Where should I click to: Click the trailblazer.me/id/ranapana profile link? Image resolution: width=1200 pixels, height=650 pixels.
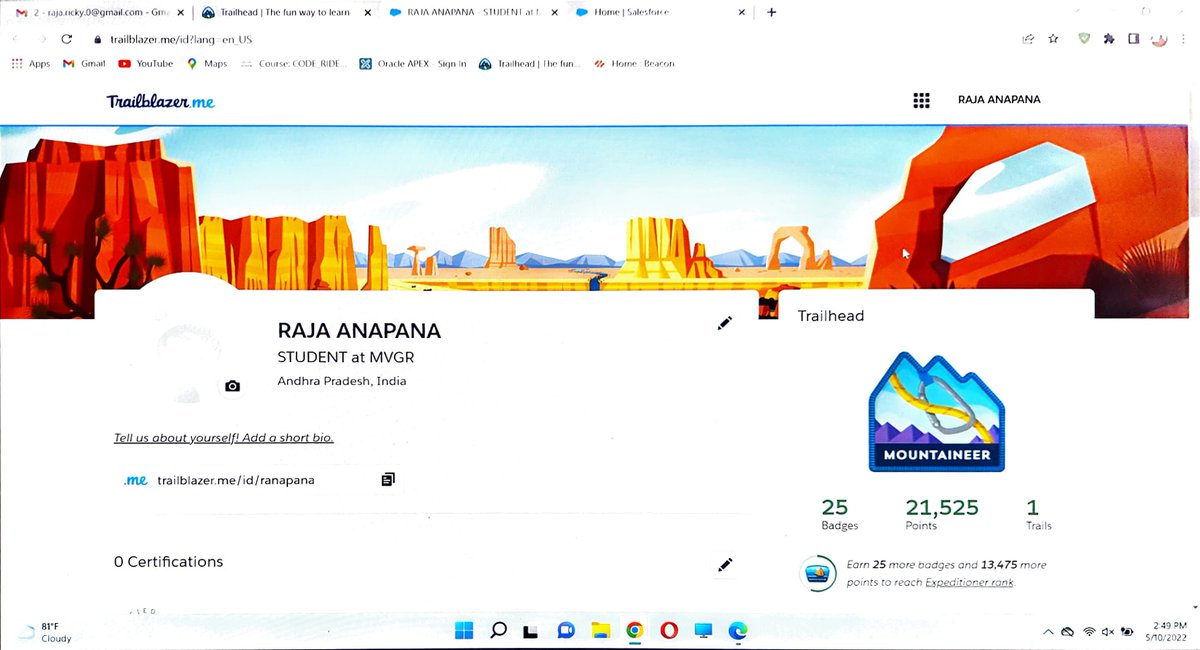click(236, 480)
